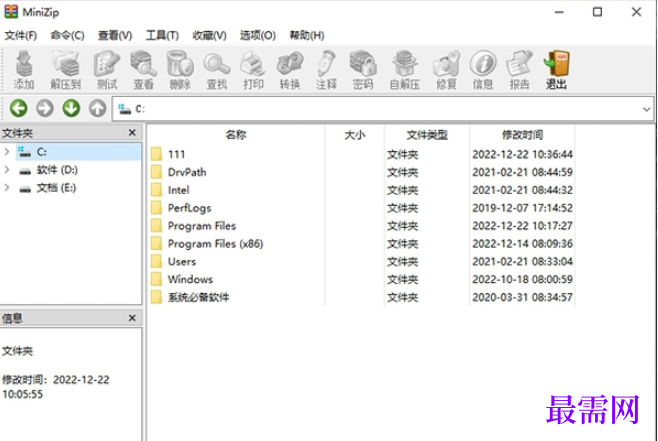
Task: Open the 文件(F) menu
Action: click(x=21, y=35)
